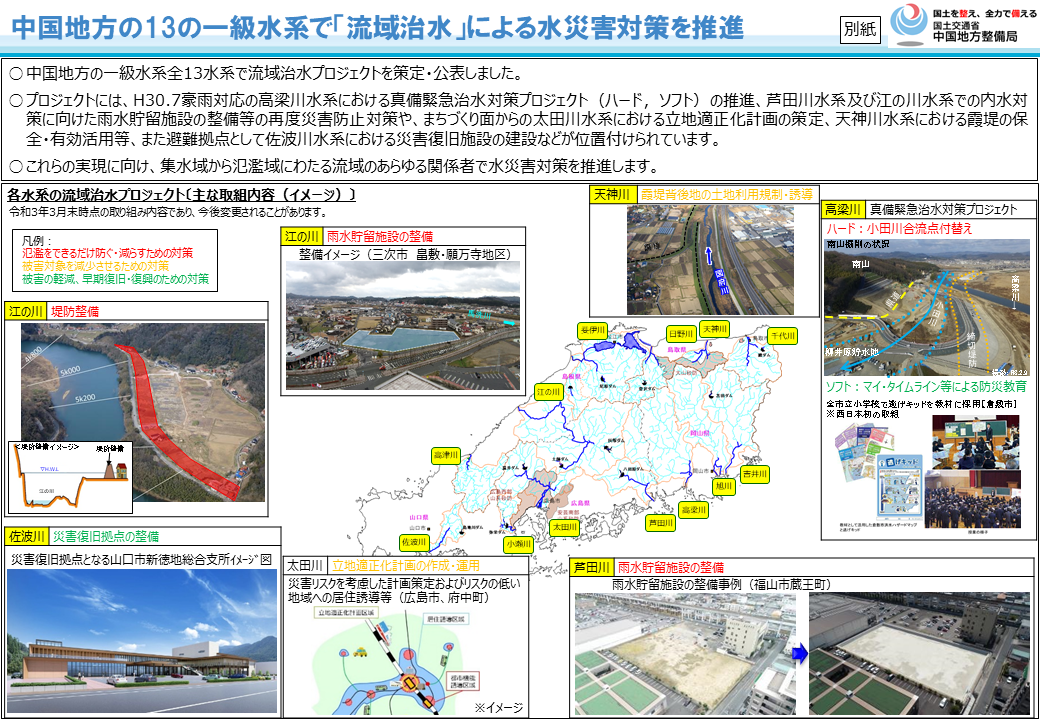Click the 太田川 tag beside 立地適正化計画の作成・運用
This screenshot has width=1040, height=720.
(x=305, y=566)
